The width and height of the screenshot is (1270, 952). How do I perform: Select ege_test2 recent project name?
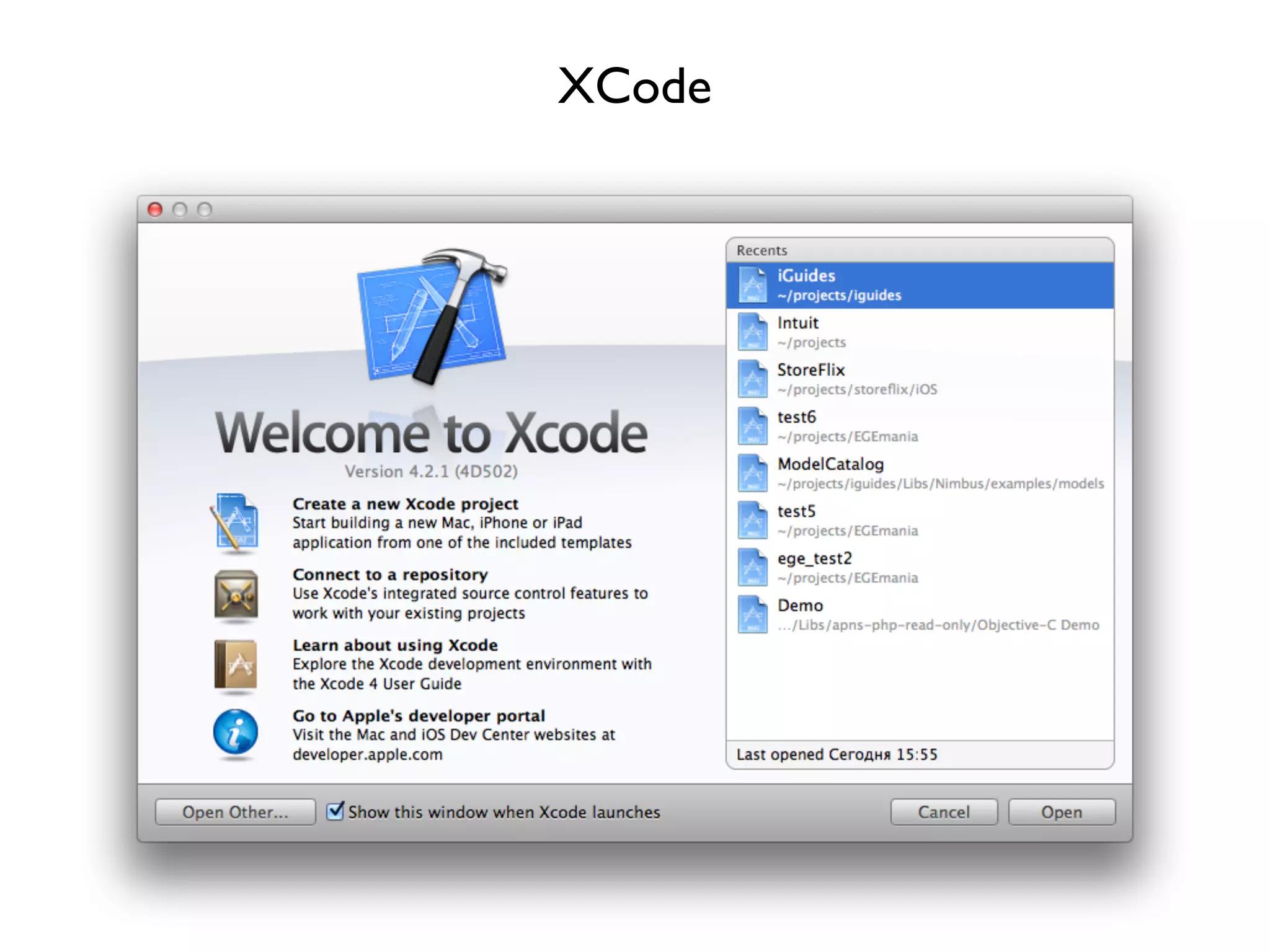pos(815,559)
